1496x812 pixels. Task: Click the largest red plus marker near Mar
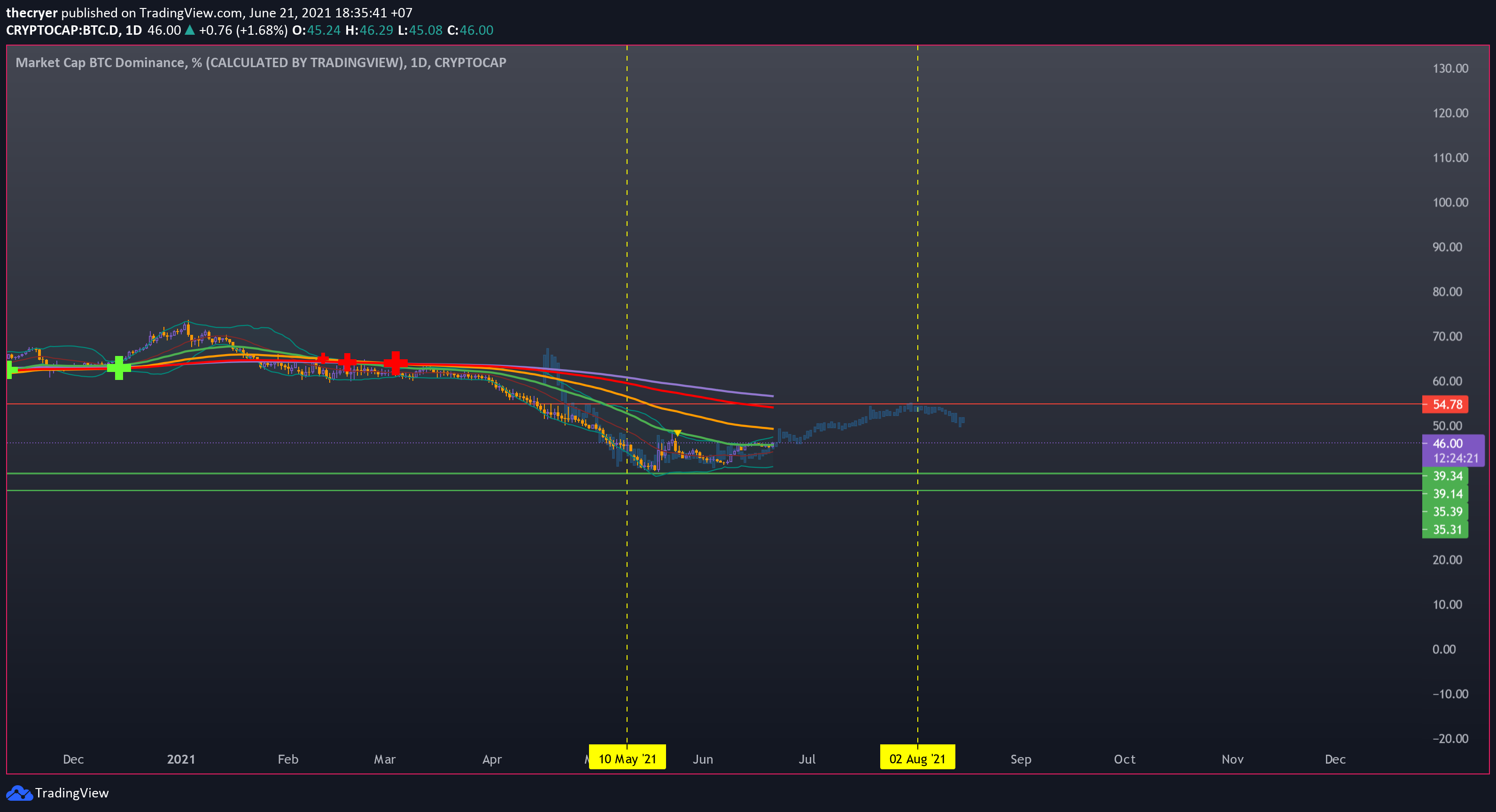[395, 363]
